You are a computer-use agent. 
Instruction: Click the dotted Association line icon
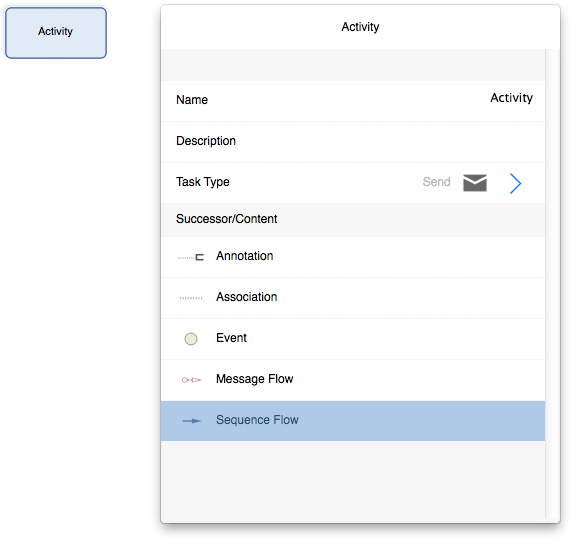pos(191,298)
